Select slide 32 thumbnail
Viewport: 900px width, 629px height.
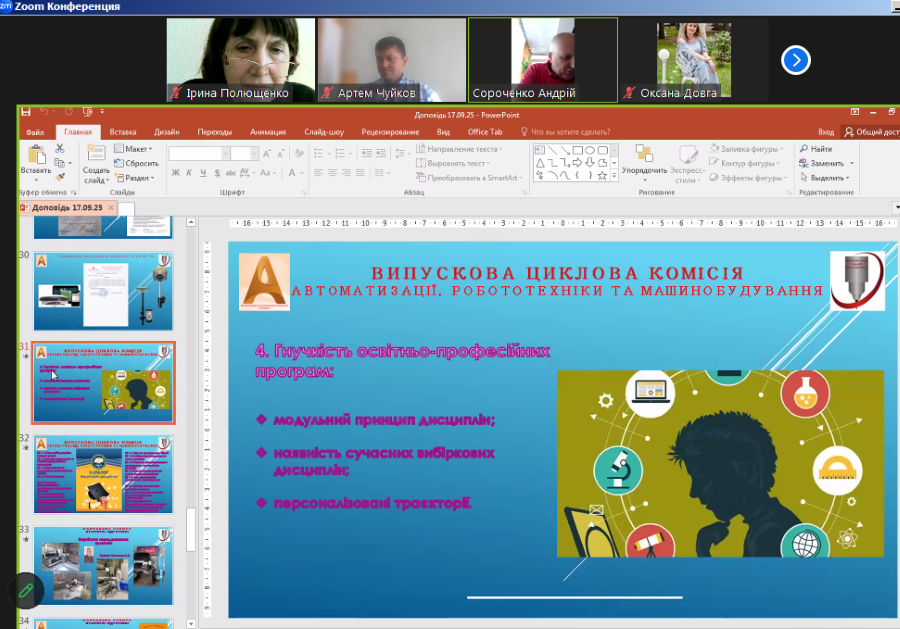[103, 474]
